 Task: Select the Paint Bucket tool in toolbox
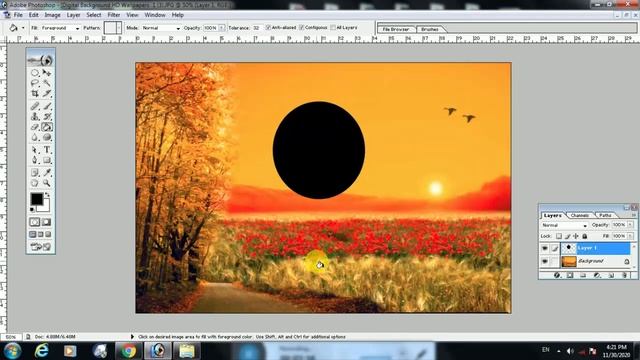[47, 127]
